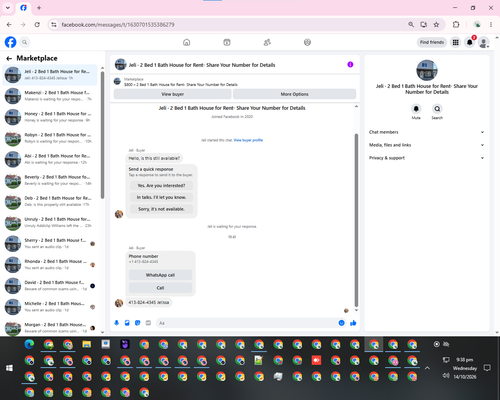Image resolution: width=500 pixels, height=400 pixels.
Task: Choose a sticker icon
Action: [138, 323]
